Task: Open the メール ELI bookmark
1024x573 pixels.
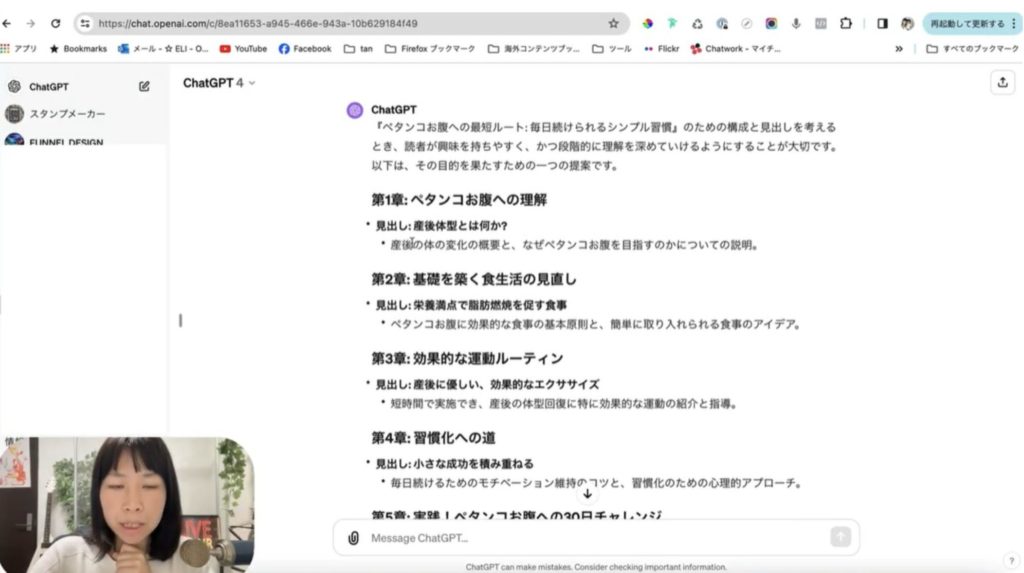Action: click(163, 48)
